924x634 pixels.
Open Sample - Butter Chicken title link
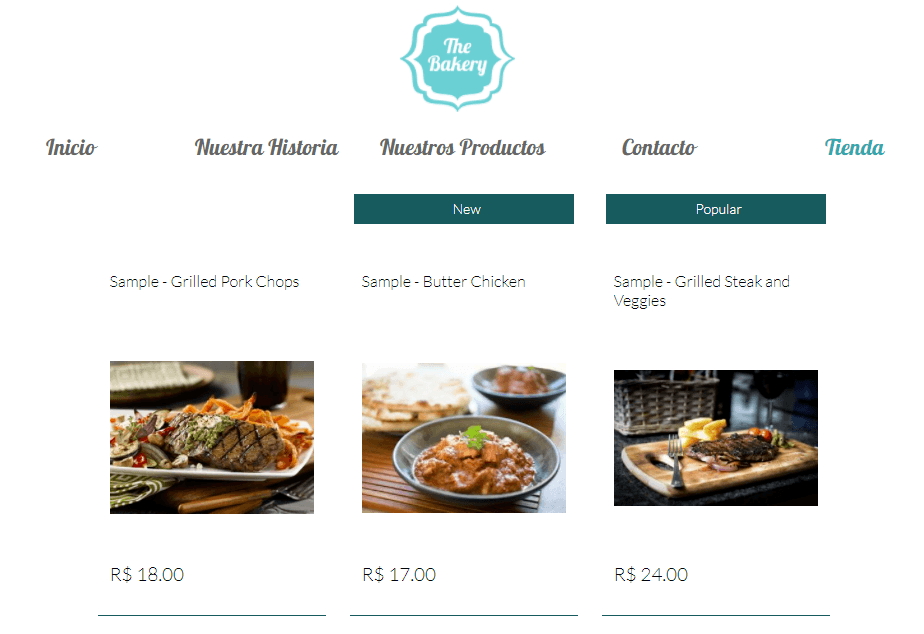coord(443,282)
